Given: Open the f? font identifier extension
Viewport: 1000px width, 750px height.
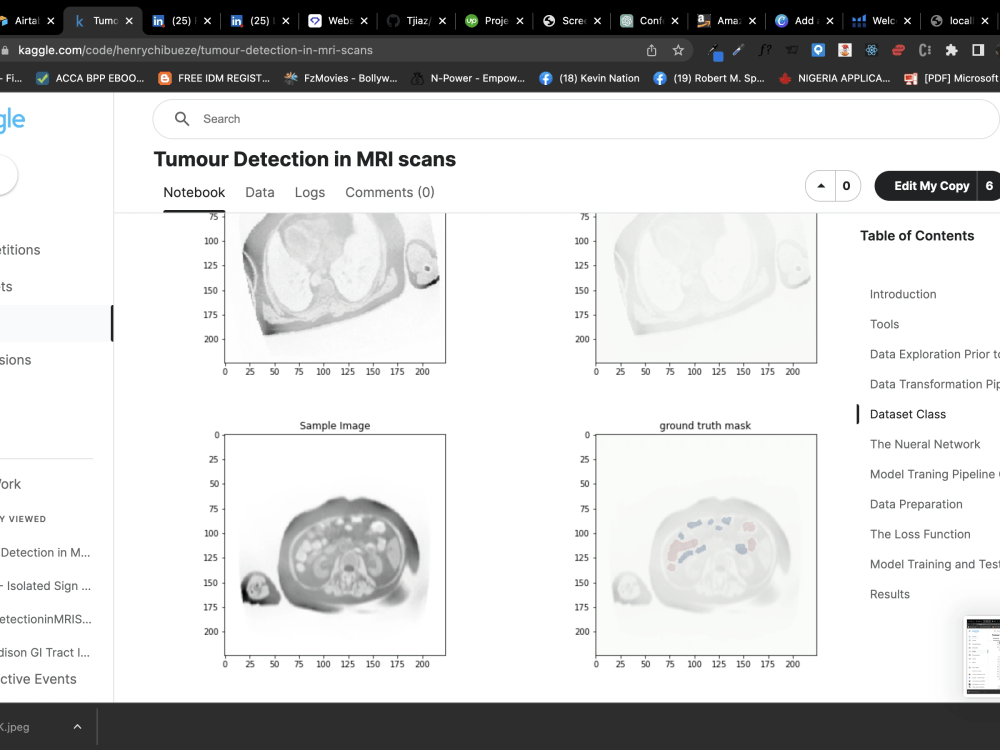Looking at the screenshot, I should [x=765, y=50].
